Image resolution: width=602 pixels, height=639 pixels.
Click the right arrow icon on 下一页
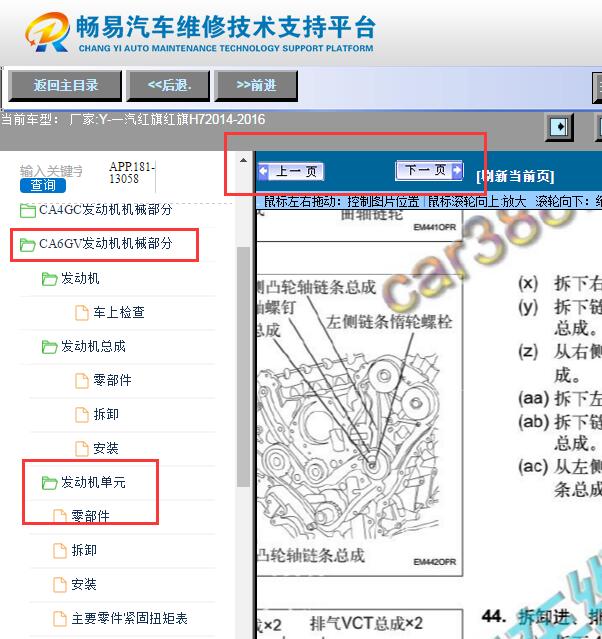tap(457, 169)
